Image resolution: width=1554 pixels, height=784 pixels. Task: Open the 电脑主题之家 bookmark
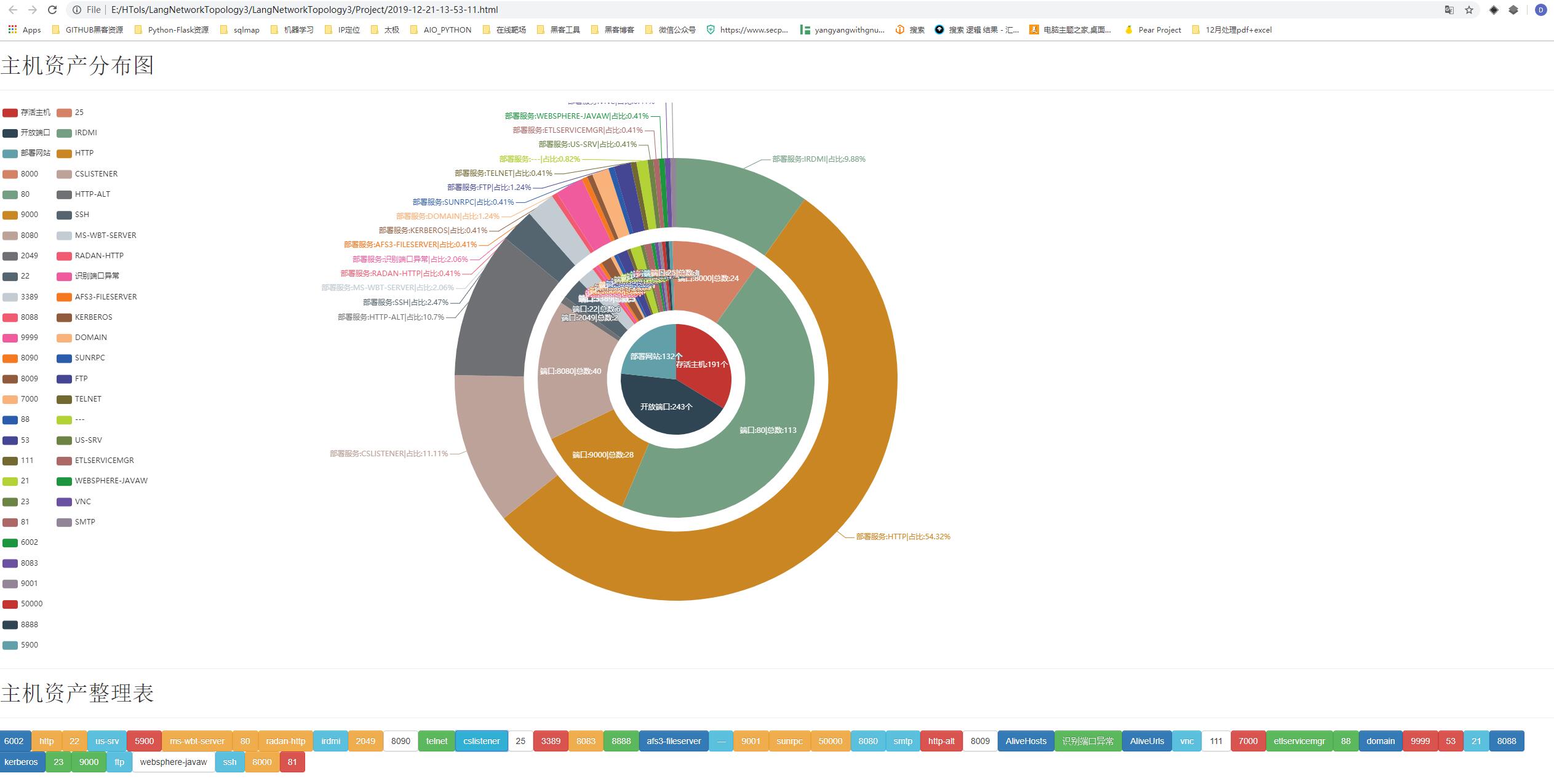1070,30
